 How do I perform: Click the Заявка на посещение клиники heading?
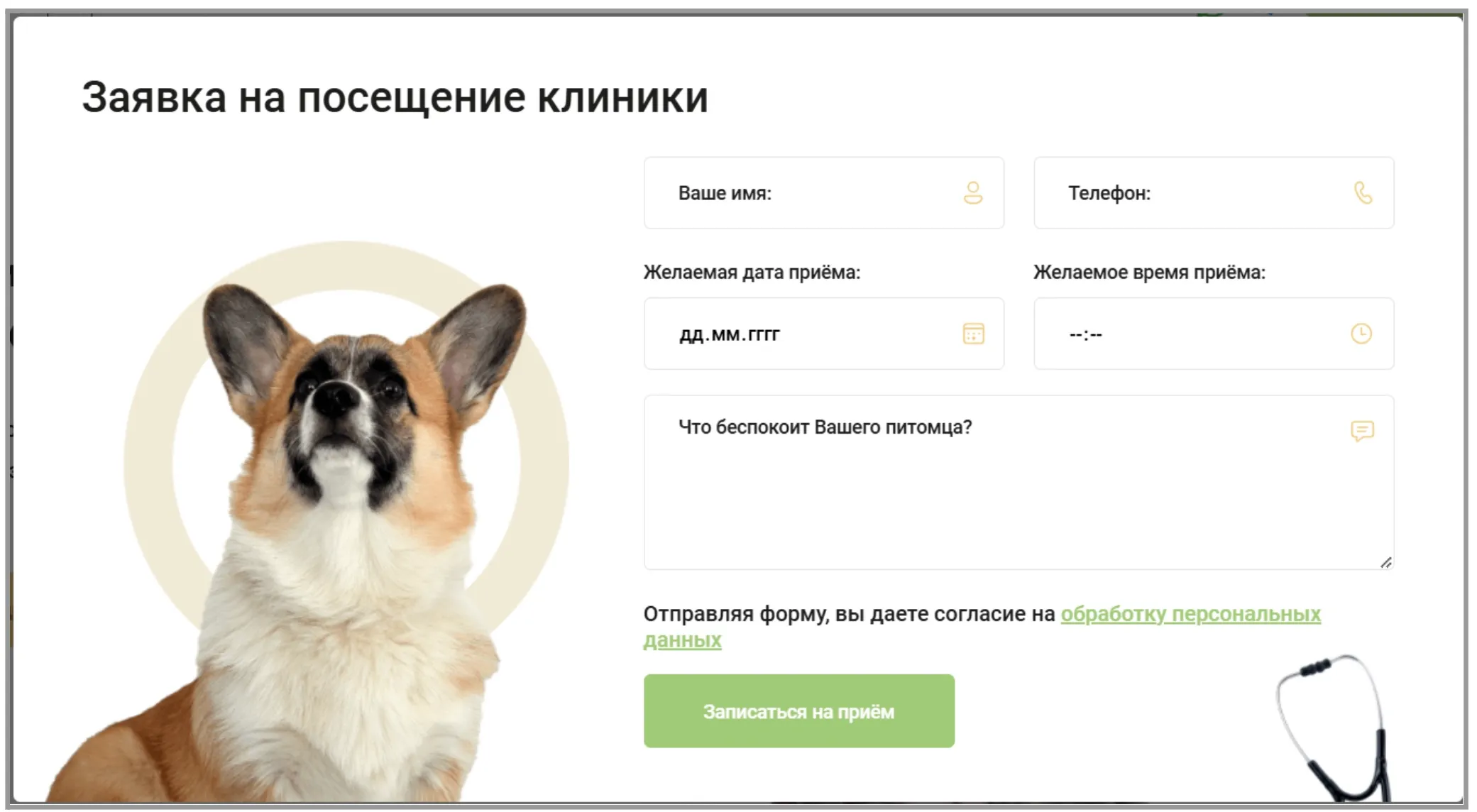click(395, 97)
